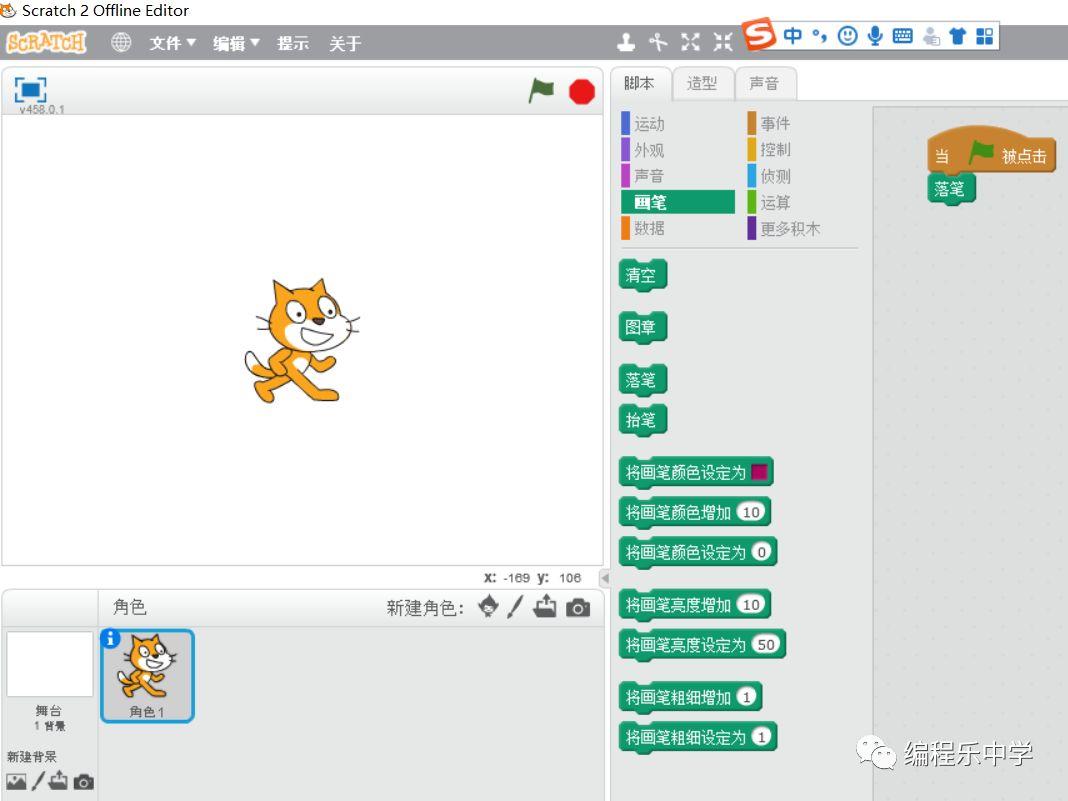The width and height of the screenshot is (1068, 801).
Task: Collapse stage with the small arrow handle
Action: [604, 578]
